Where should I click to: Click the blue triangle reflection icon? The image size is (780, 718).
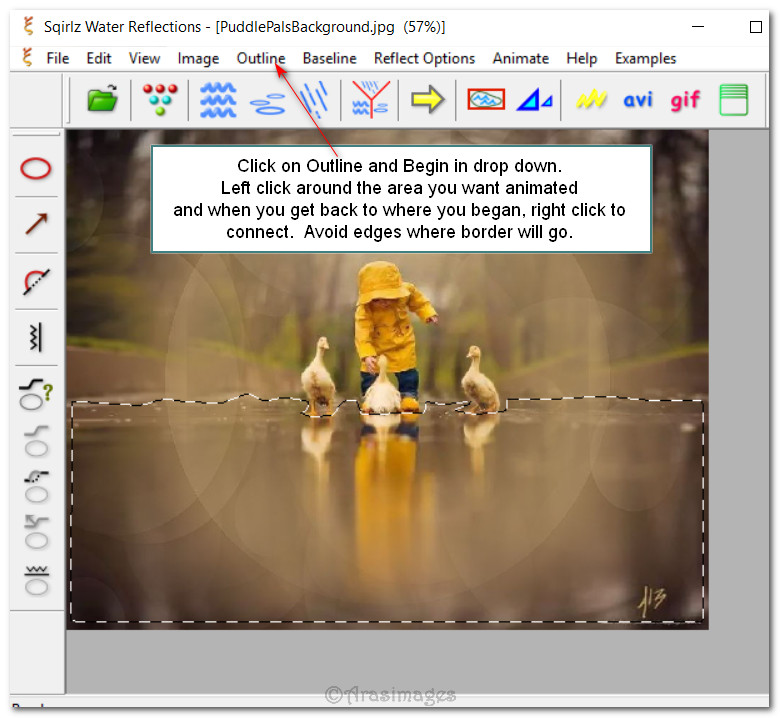pyautogui.click(x=534, y=99)
